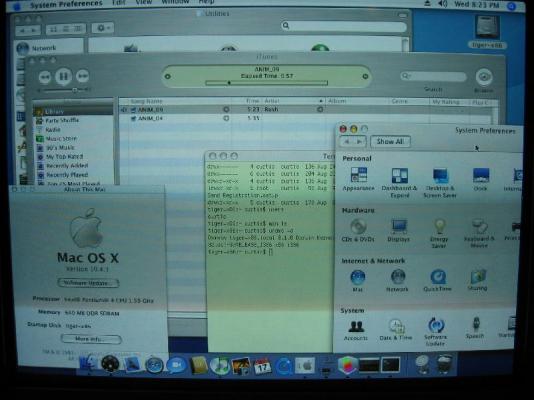Click the Finder window search field
This screenshot has width=534, height=400.
pos(344,26)
